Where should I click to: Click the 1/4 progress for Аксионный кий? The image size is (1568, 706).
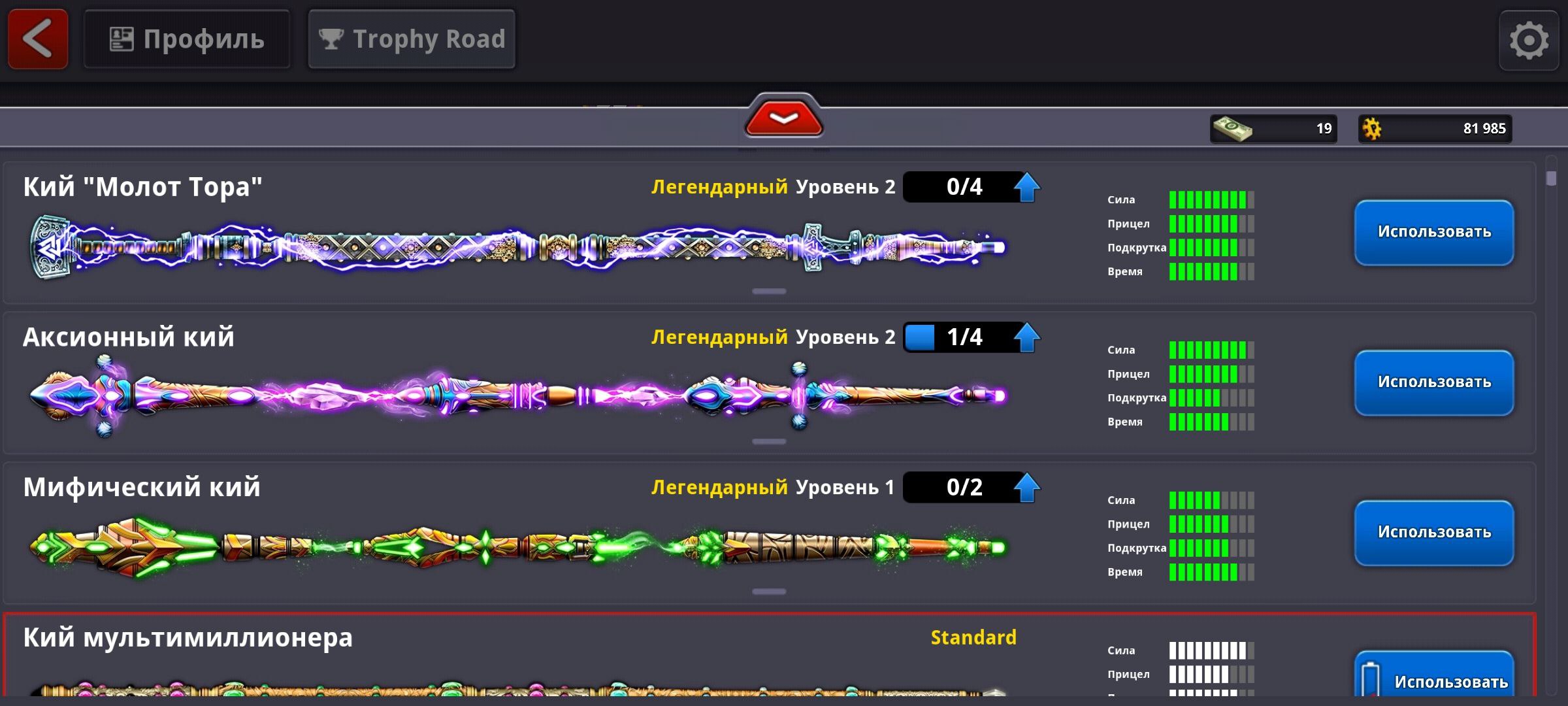point(964,337)
